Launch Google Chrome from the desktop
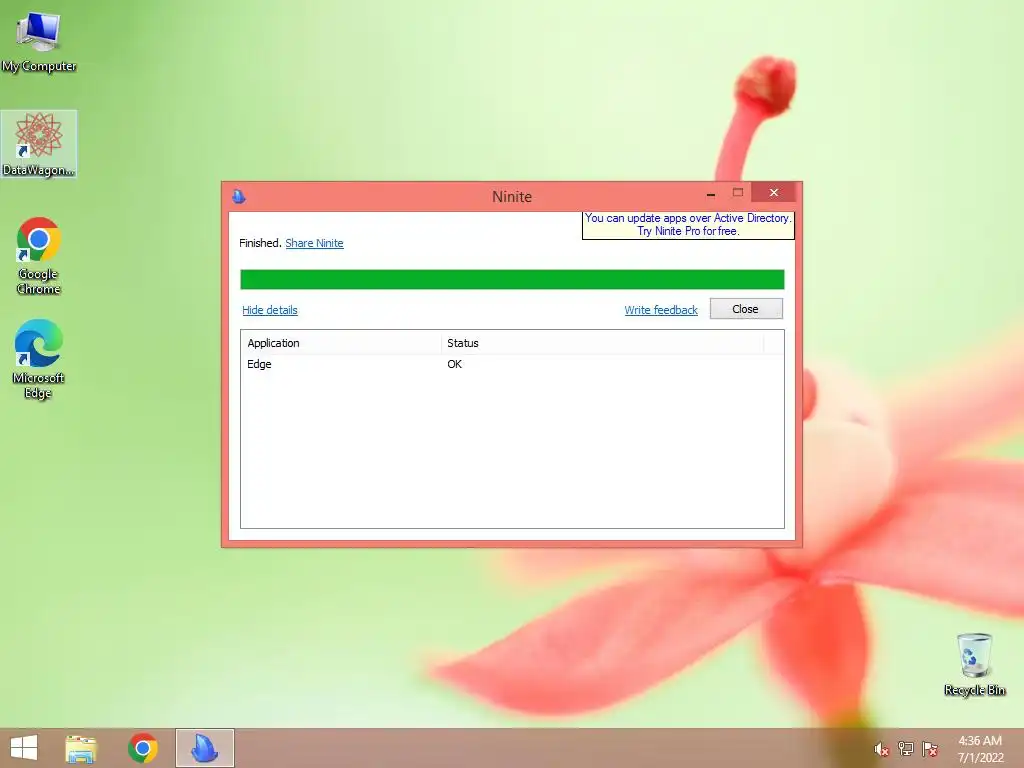The image size is (1024, 768). tap(39, 256)
